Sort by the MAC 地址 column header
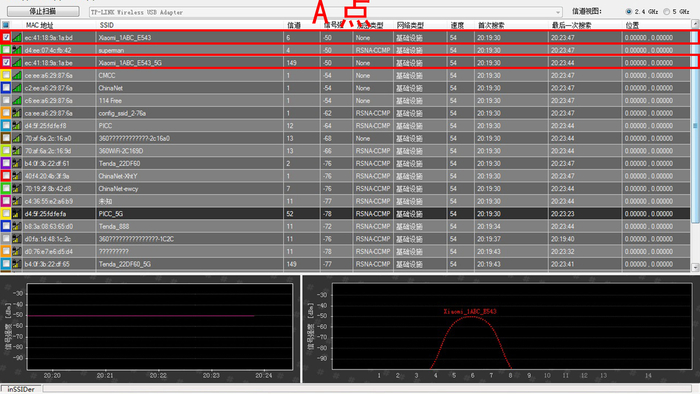 pos(39,25)
